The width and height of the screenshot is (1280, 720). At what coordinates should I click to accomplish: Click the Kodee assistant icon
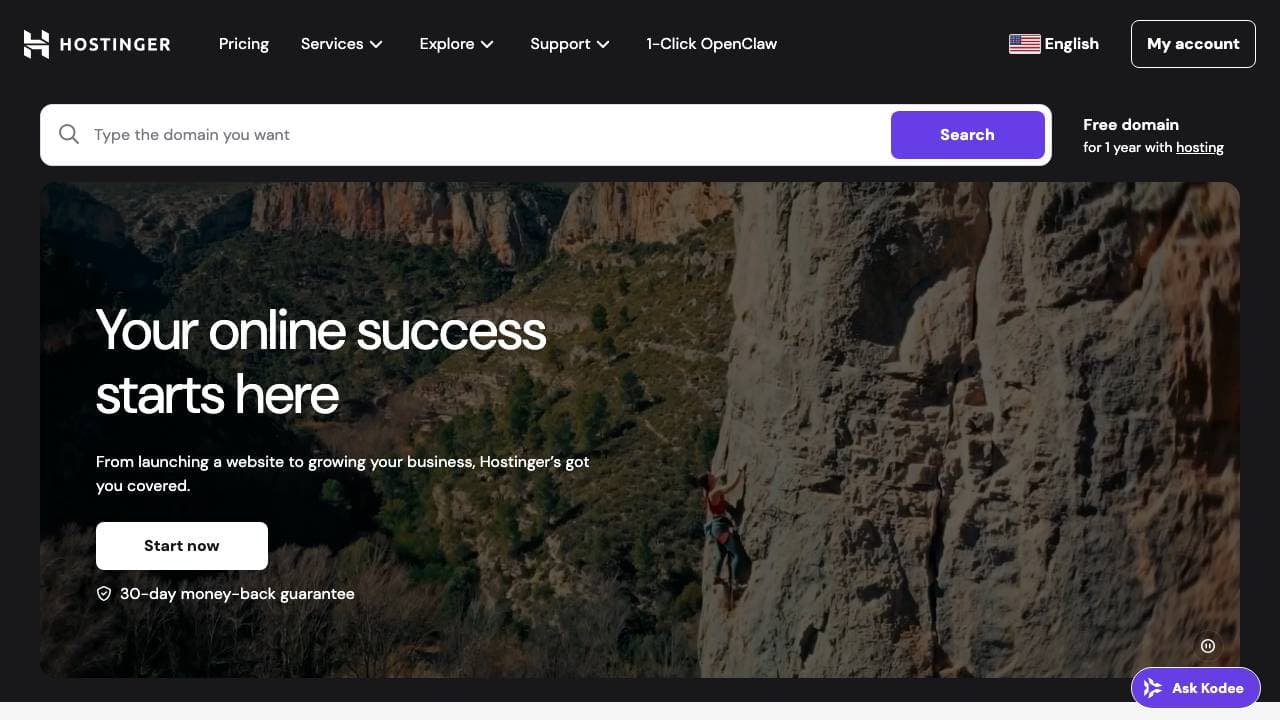point(1153,688)
